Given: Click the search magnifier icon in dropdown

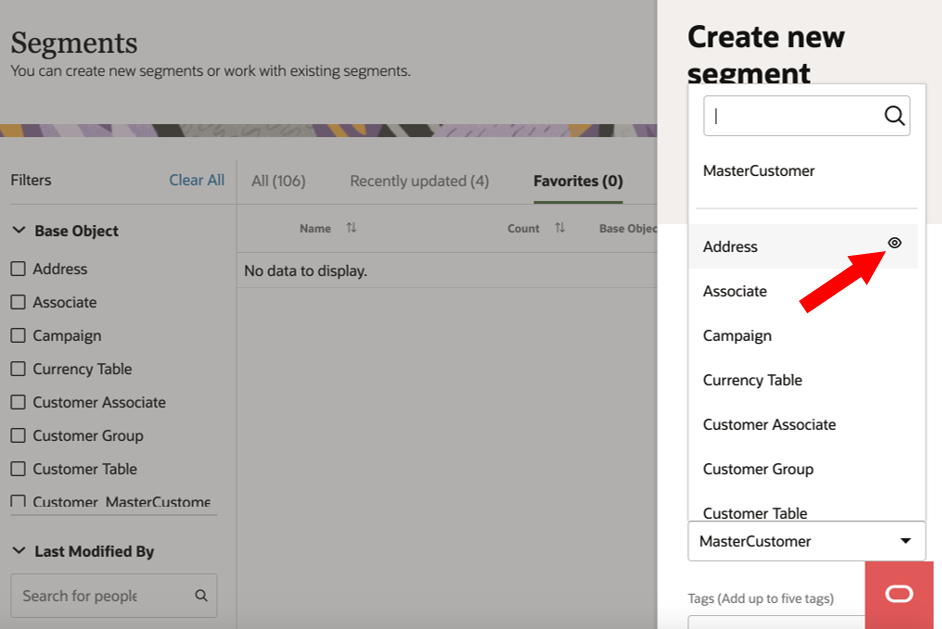Looking at the screenshot, I should 894,116.
